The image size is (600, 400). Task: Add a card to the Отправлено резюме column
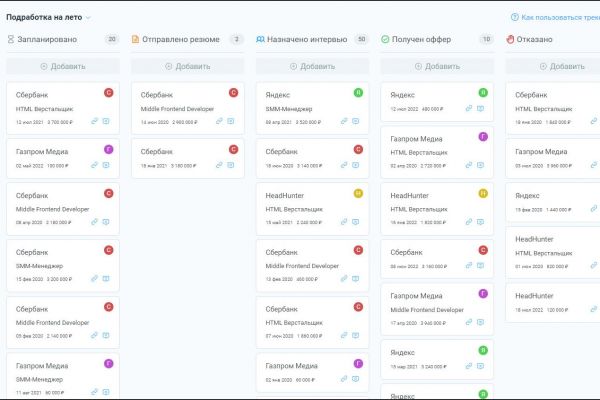pos(188,67)
